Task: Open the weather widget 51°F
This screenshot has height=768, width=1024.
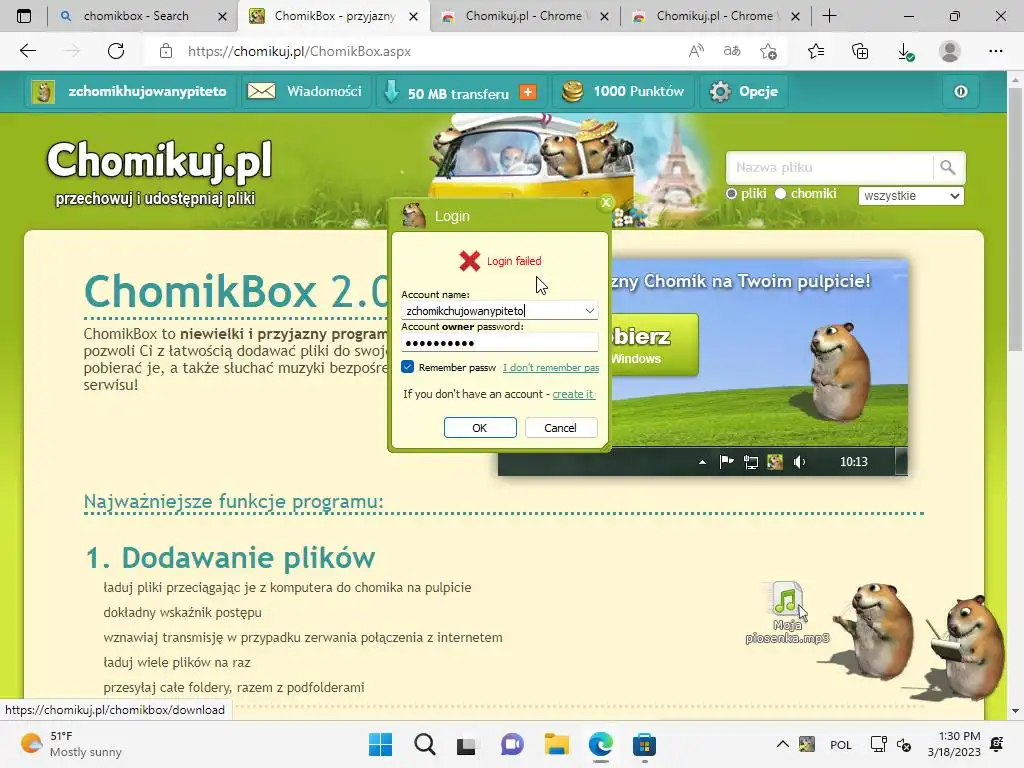Action: tap(71, 744)
